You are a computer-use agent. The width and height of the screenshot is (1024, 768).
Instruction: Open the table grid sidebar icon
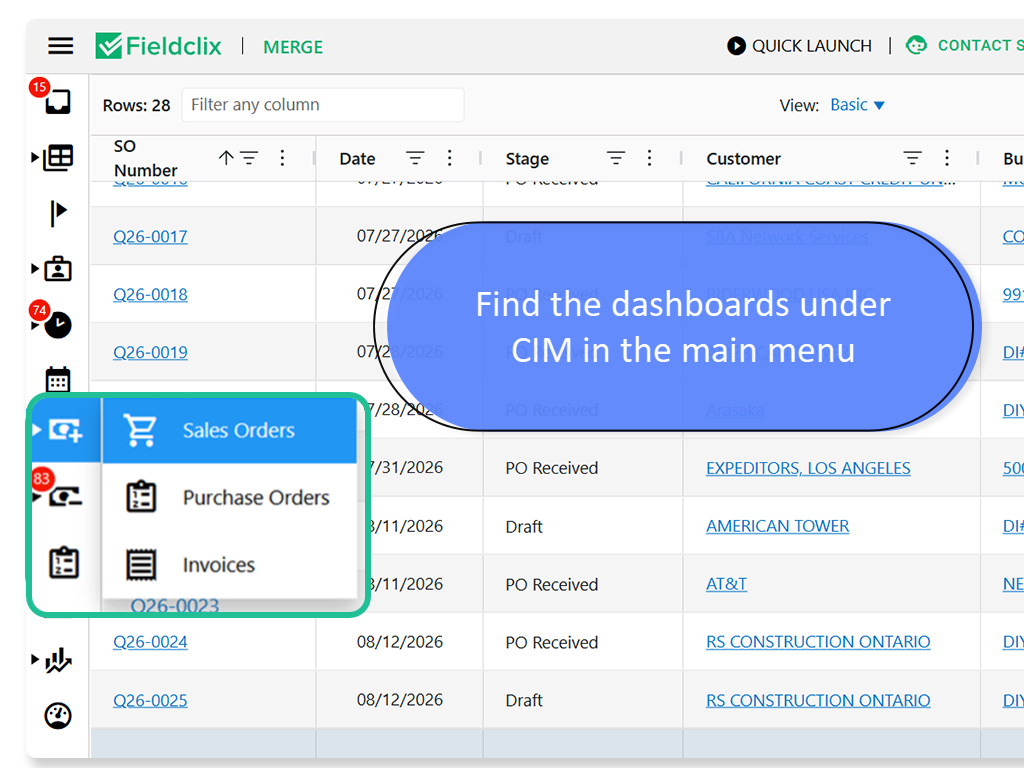click(57, 157)
